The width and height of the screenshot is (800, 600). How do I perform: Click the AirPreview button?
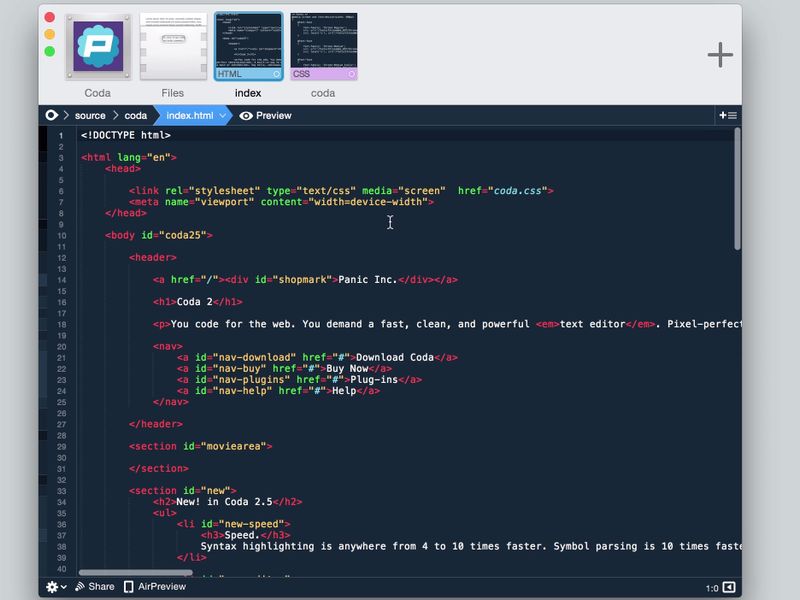155,587
